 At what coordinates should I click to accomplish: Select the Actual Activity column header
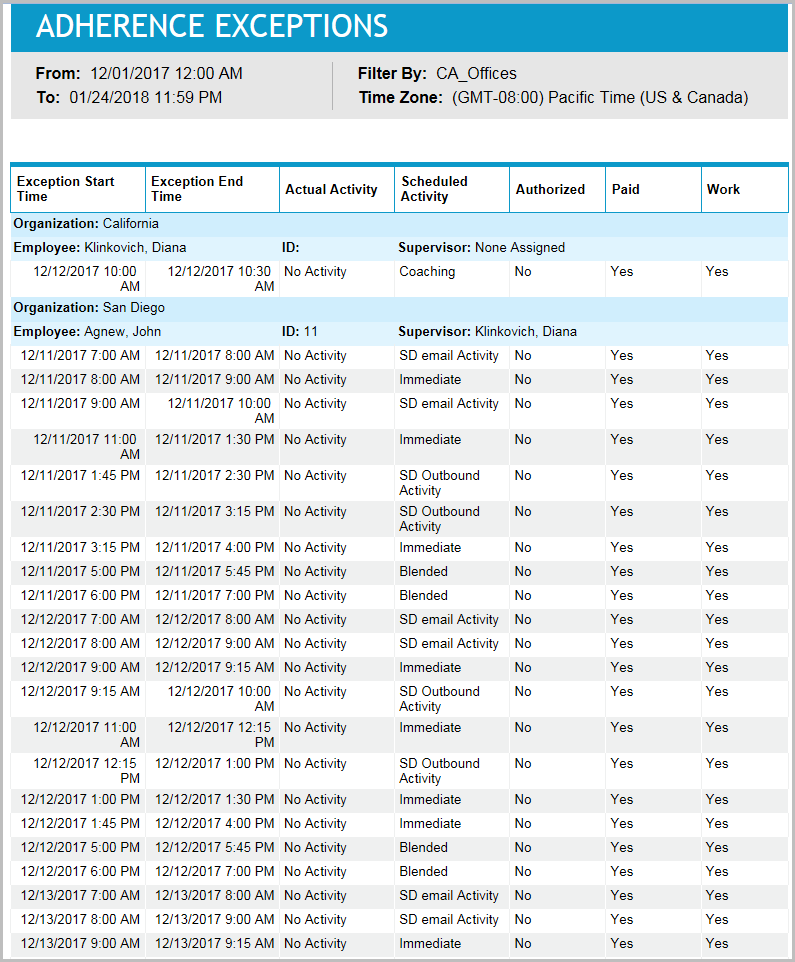click(x=331, y=189)
